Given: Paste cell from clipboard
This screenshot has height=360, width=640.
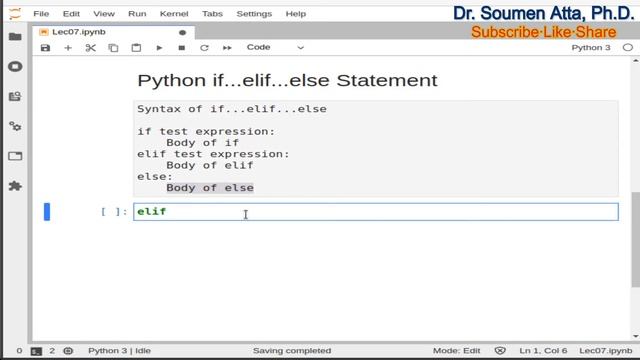Looking at the screenshot, I should 136,48.
